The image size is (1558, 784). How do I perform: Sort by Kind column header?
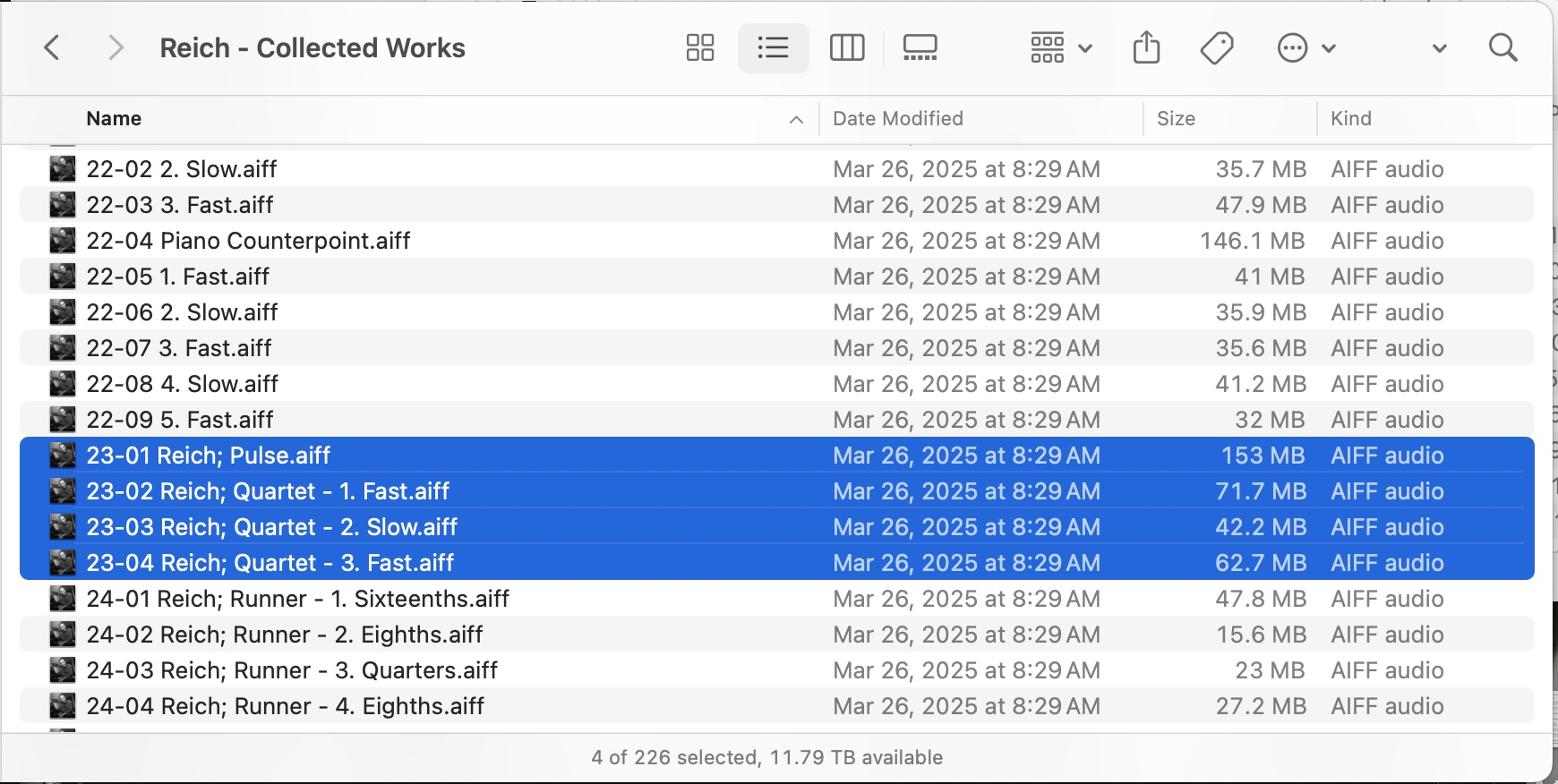click(x=1350, y=118)
